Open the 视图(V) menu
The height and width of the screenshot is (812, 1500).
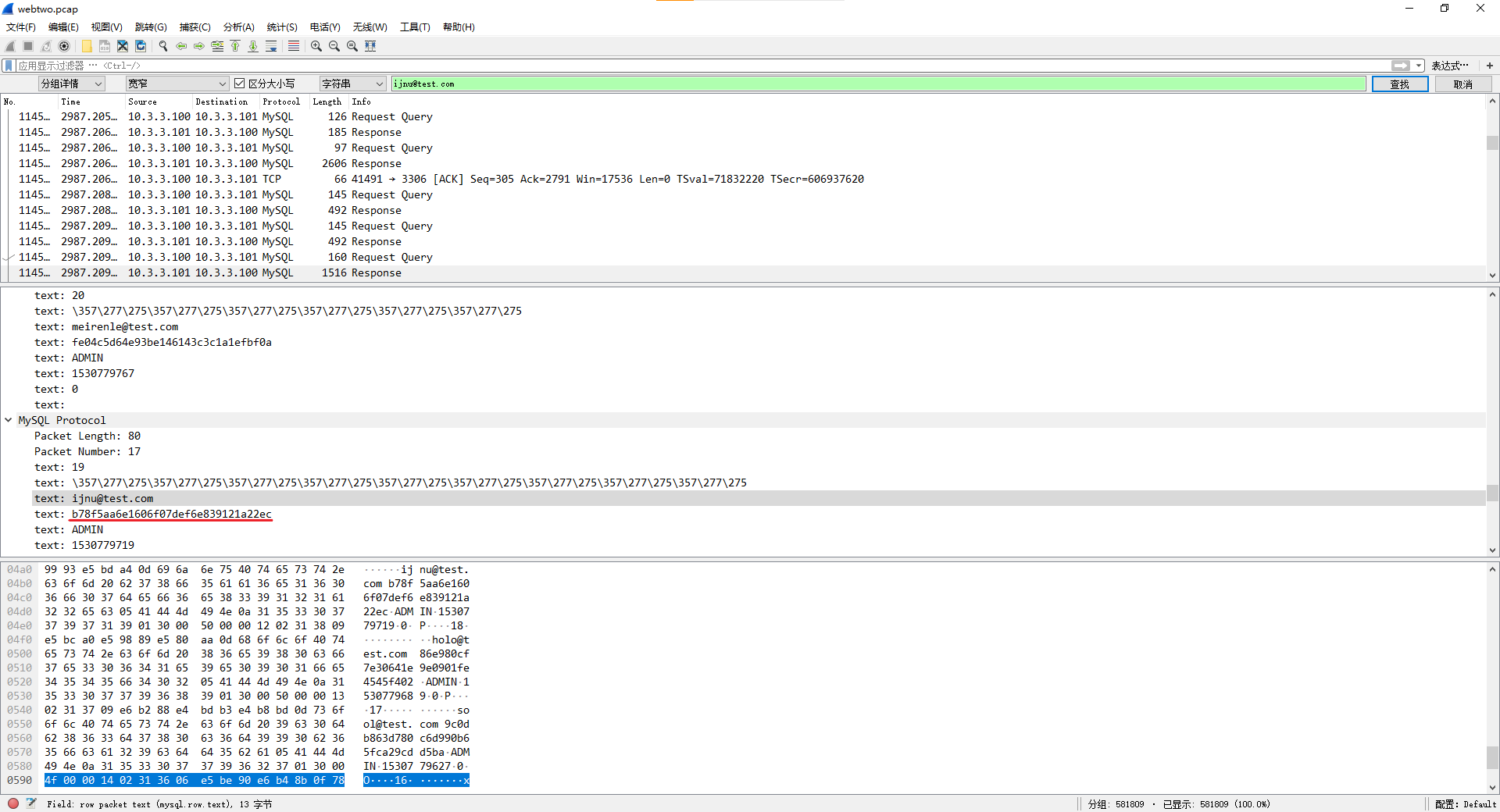[107, 27]
